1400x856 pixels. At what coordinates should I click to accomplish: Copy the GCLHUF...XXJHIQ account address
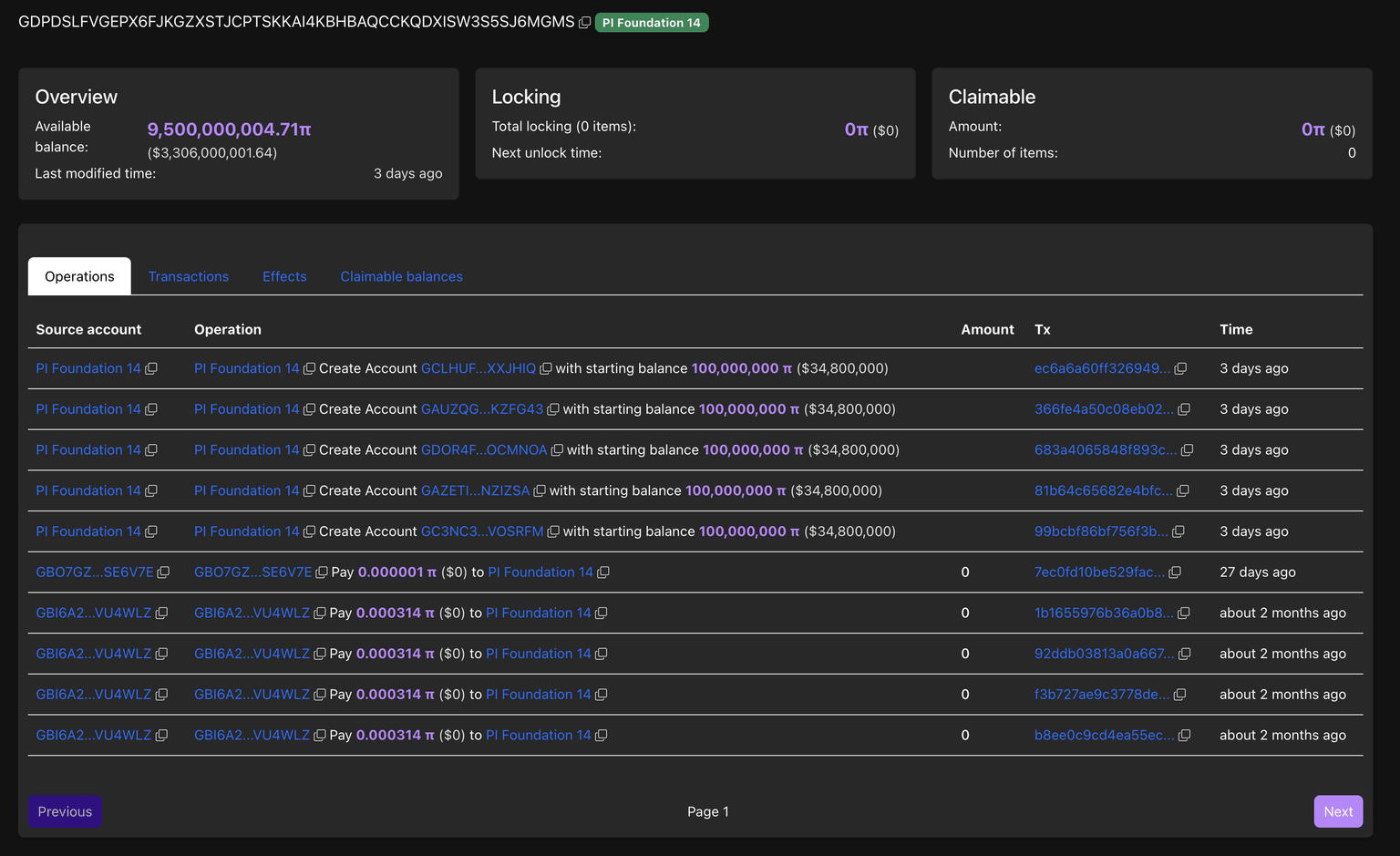[x=545, y=369]
